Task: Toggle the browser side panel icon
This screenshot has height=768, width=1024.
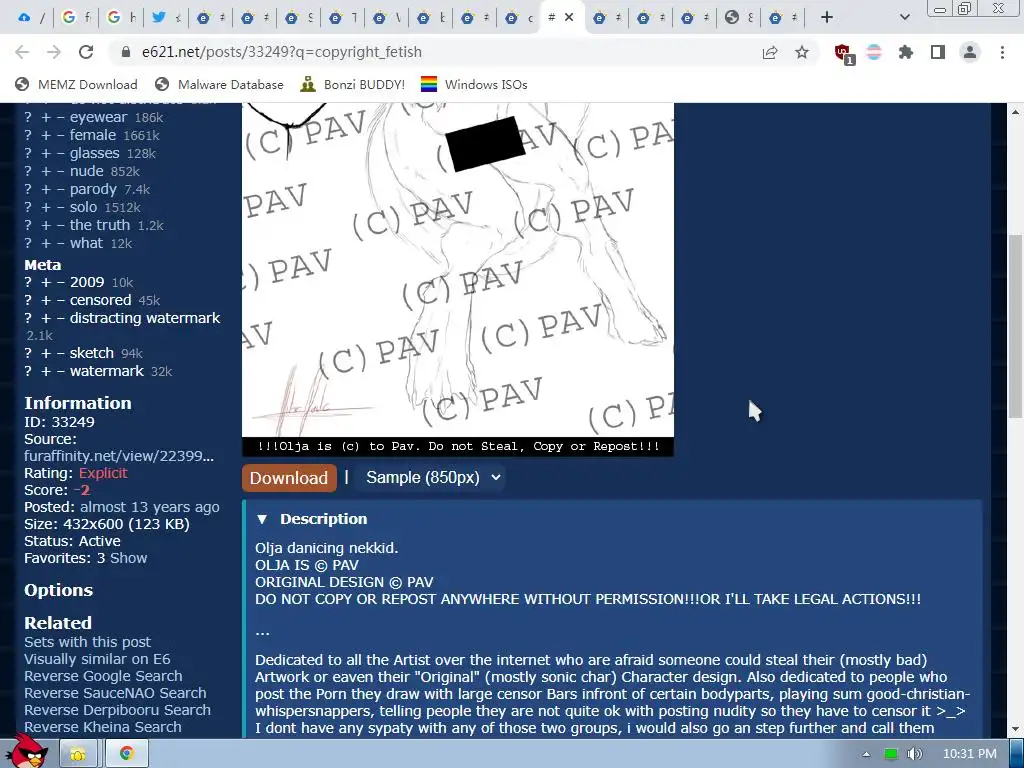Action: pos(938,52)
